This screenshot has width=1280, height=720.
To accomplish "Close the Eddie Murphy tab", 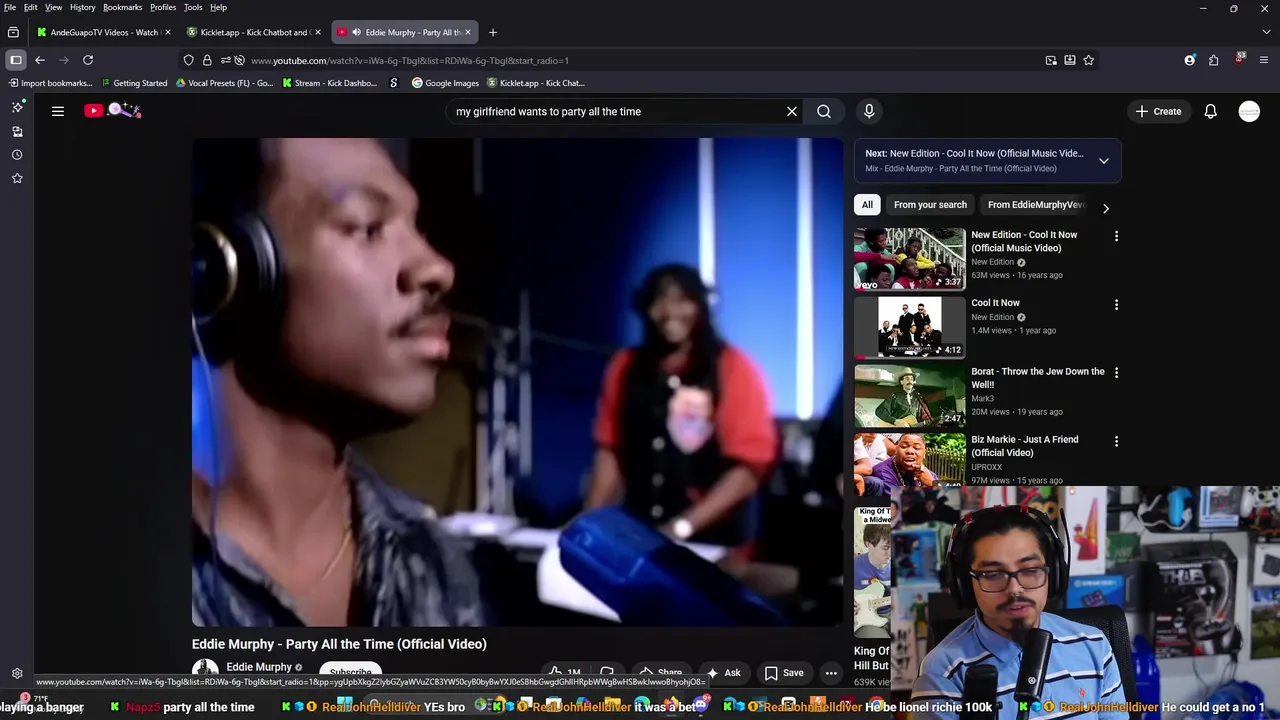I will [467, 32].
